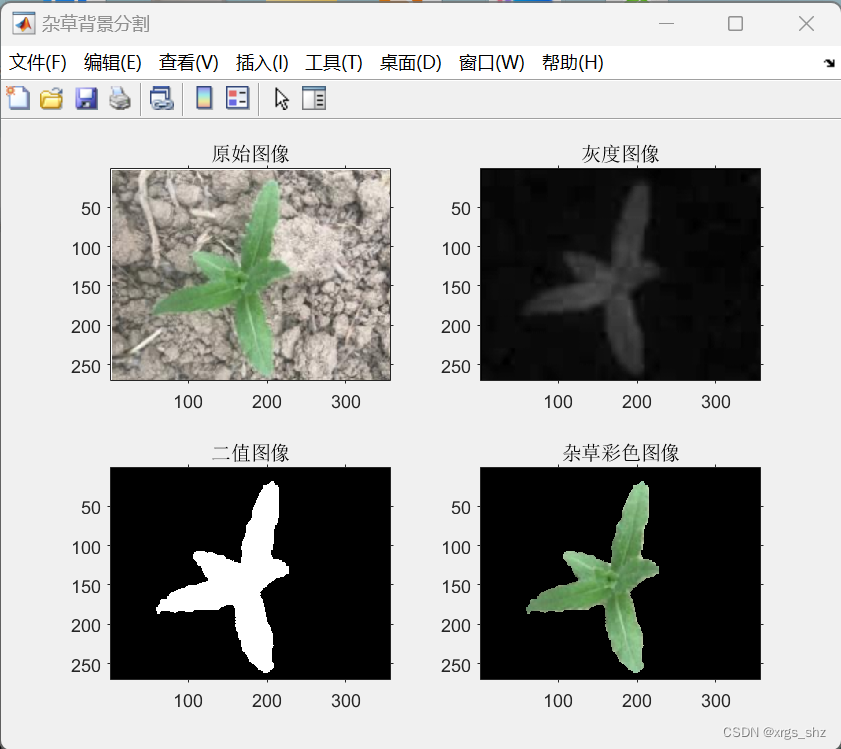841x749 pixels.
Task: Click the 原始图像 subplot title
Action: click(x=250, y=154)
